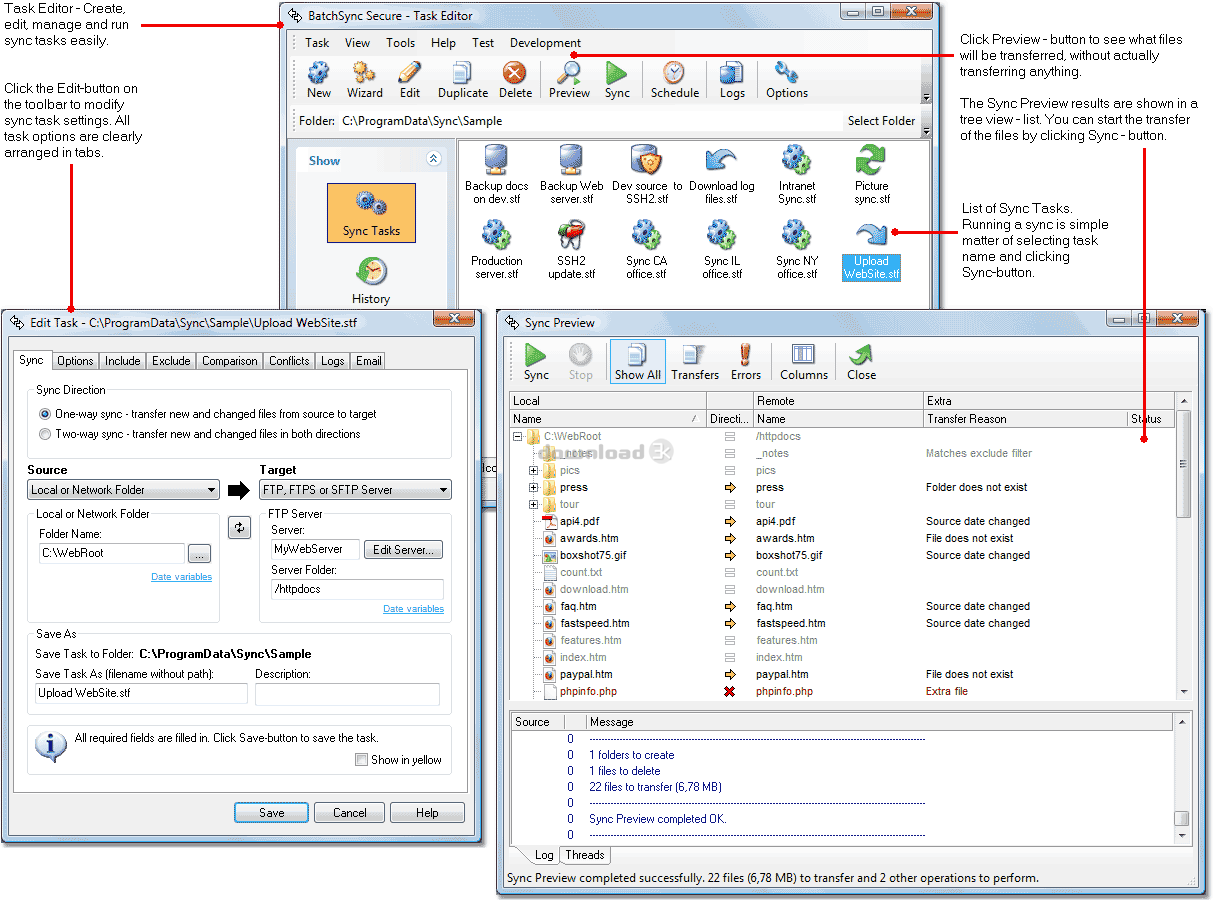
Task: Click Edit Server... button
Action: [403, 550]
